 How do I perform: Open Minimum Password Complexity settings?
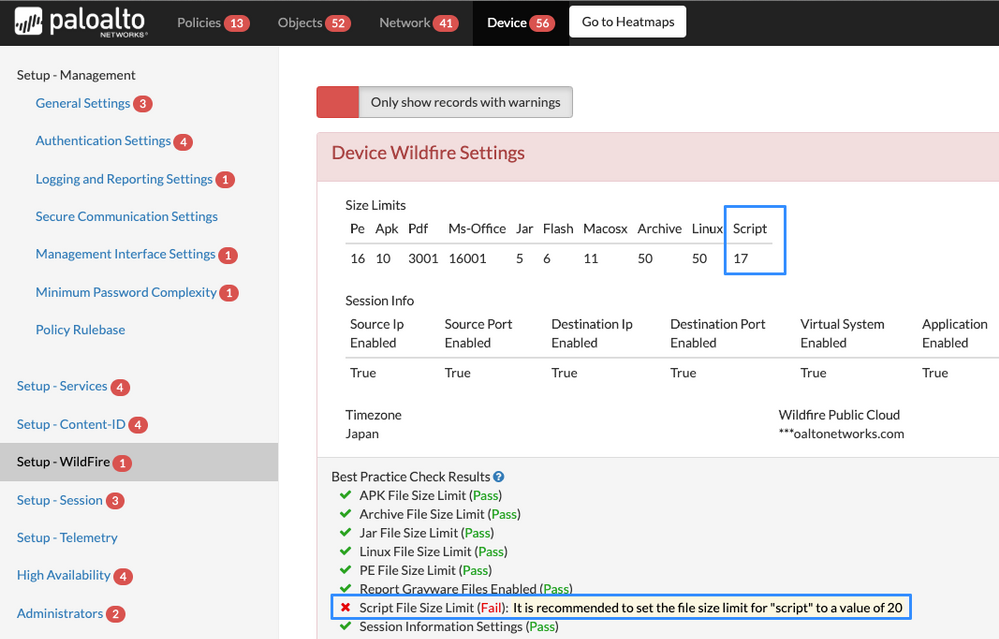click(126, 292)
